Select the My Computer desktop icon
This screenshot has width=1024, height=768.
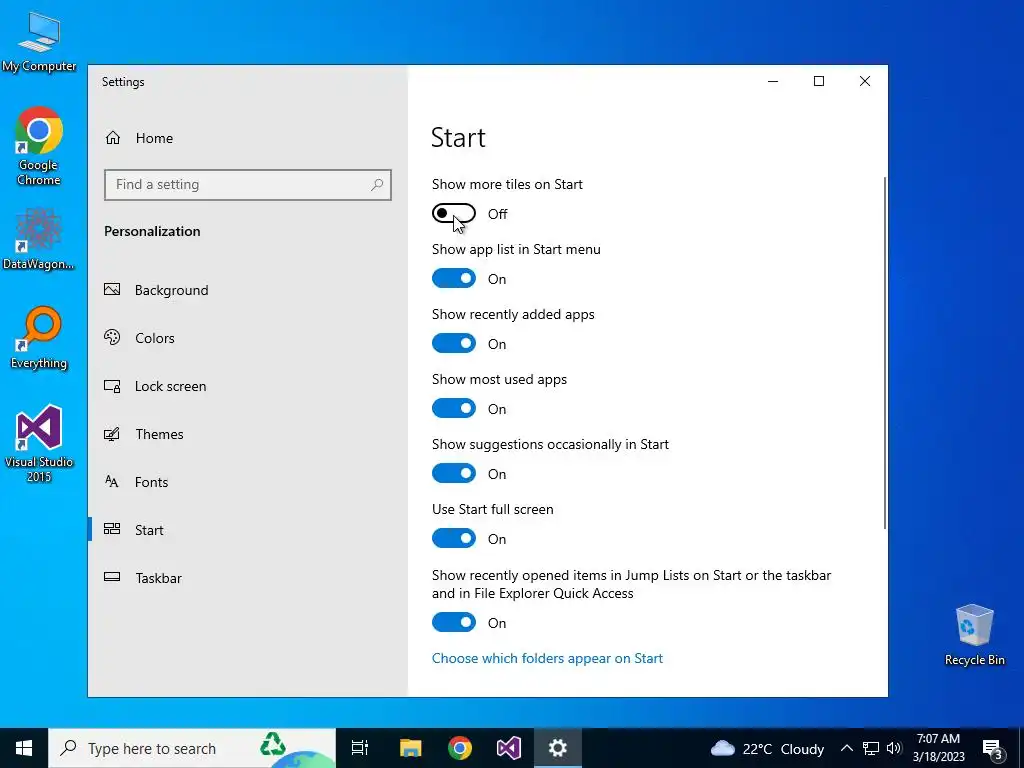(39, 41)
